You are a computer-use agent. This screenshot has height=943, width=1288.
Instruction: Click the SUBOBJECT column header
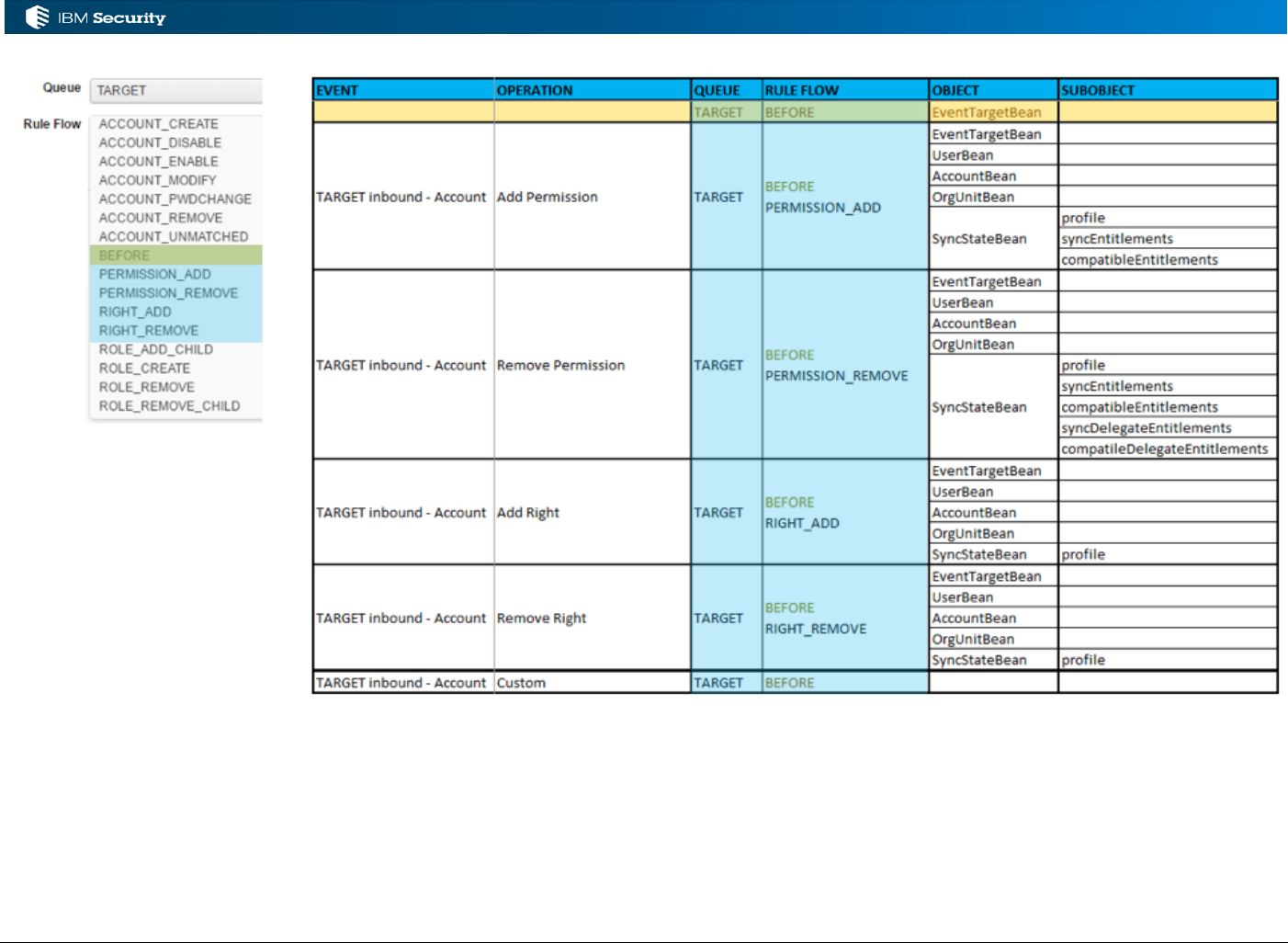click(1168, 90)
